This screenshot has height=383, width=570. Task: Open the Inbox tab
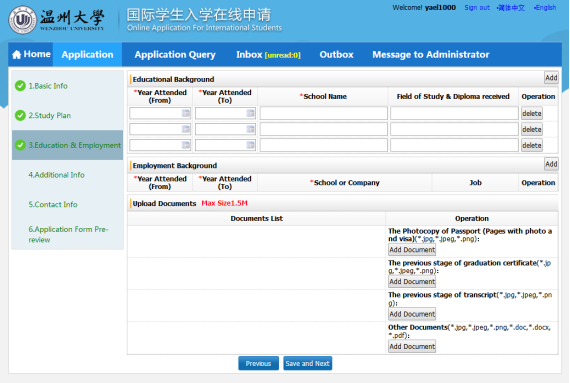[x=268, y=55]
